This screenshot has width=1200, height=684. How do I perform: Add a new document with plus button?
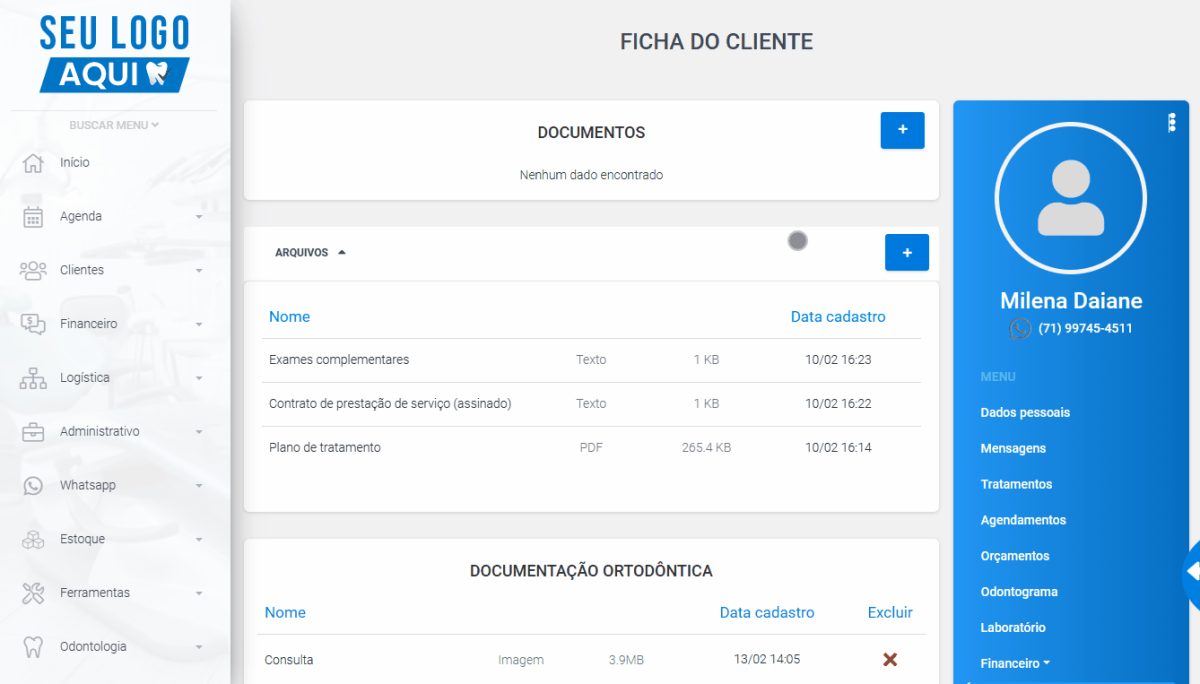pos(902,130)
